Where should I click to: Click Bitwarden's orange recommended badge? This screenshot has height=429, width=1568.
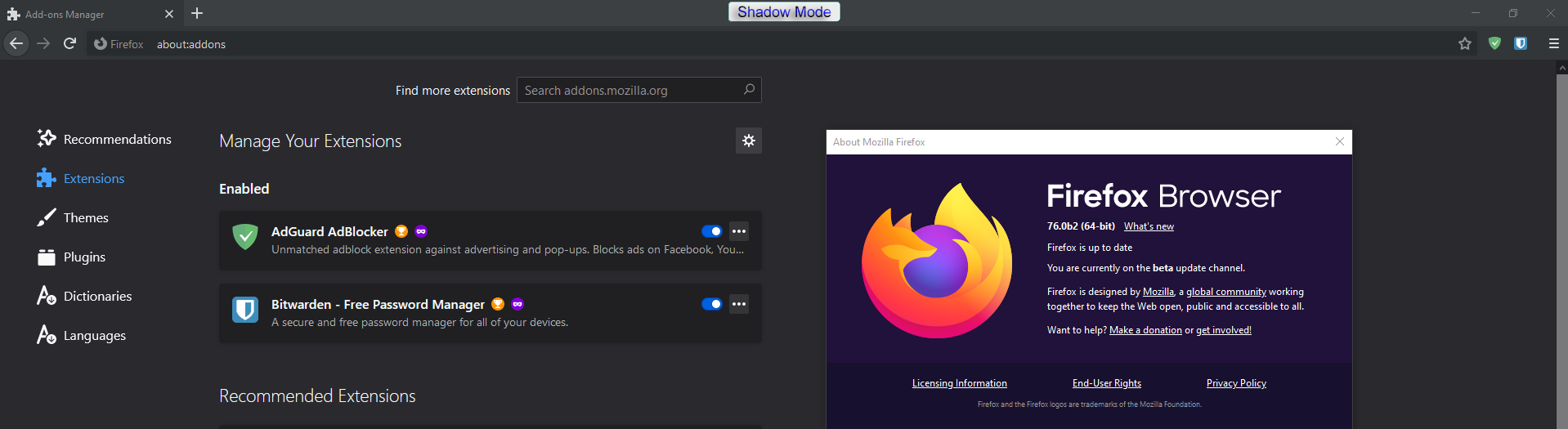coord(498,304)
